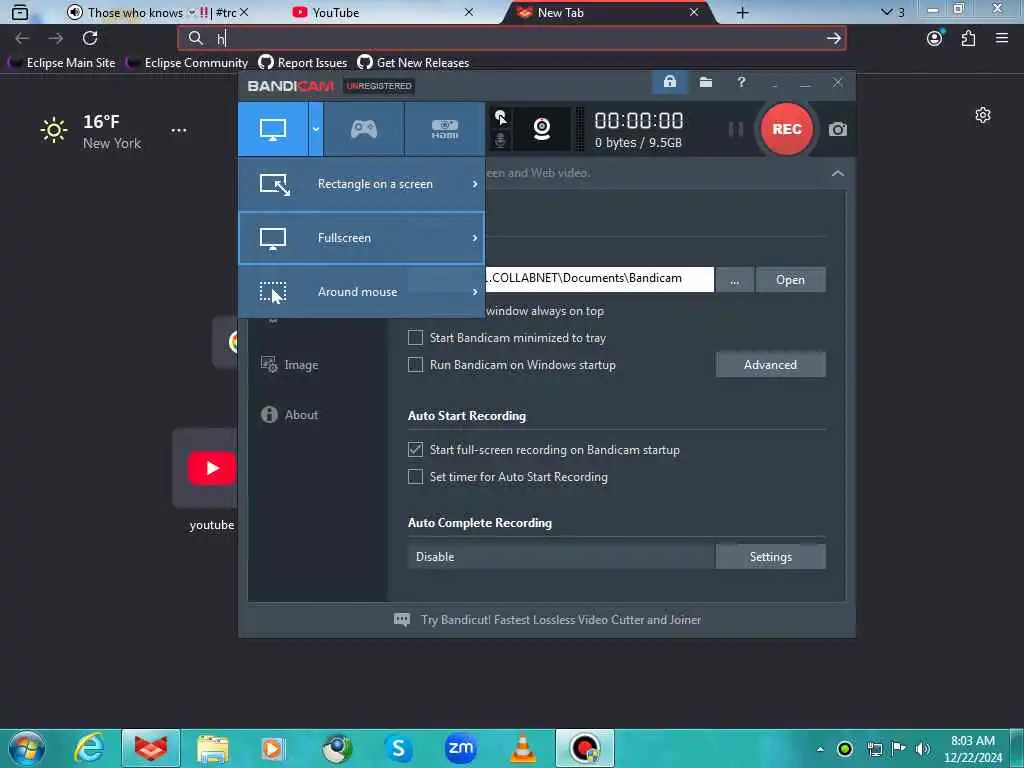Open Eclipse Main Site bookmark
This screenshot has width=1024, height=768.
[x=63, y=63]
